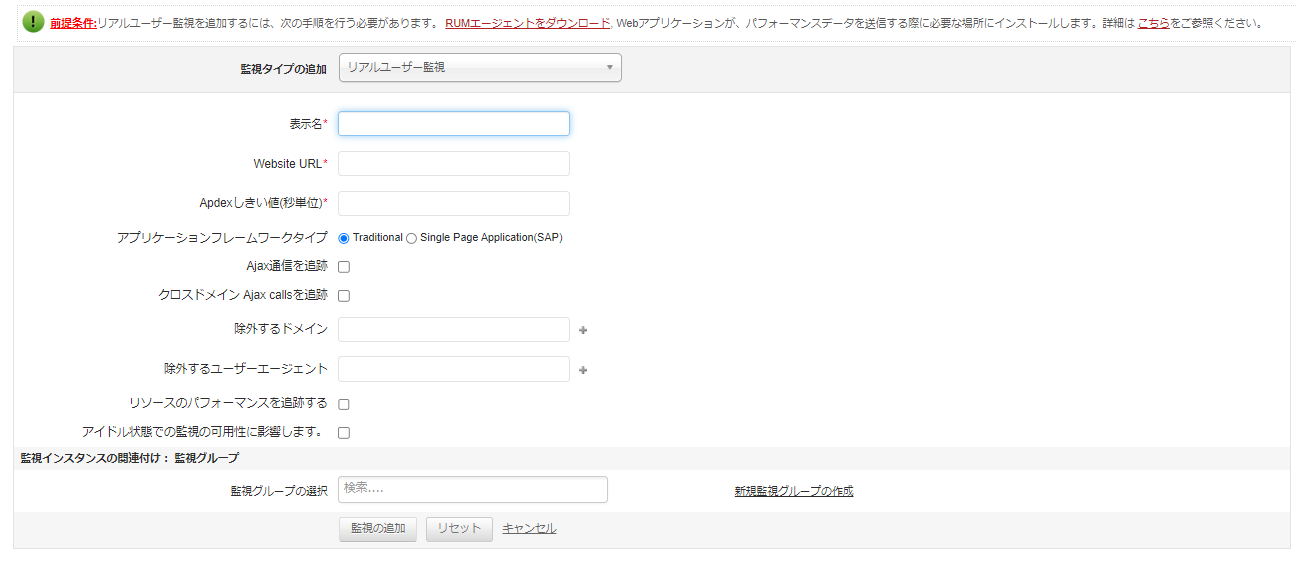Click the Apdexしきい値 input field
The width and height of the screenshot is (1297, 562).
click(454, 204)
